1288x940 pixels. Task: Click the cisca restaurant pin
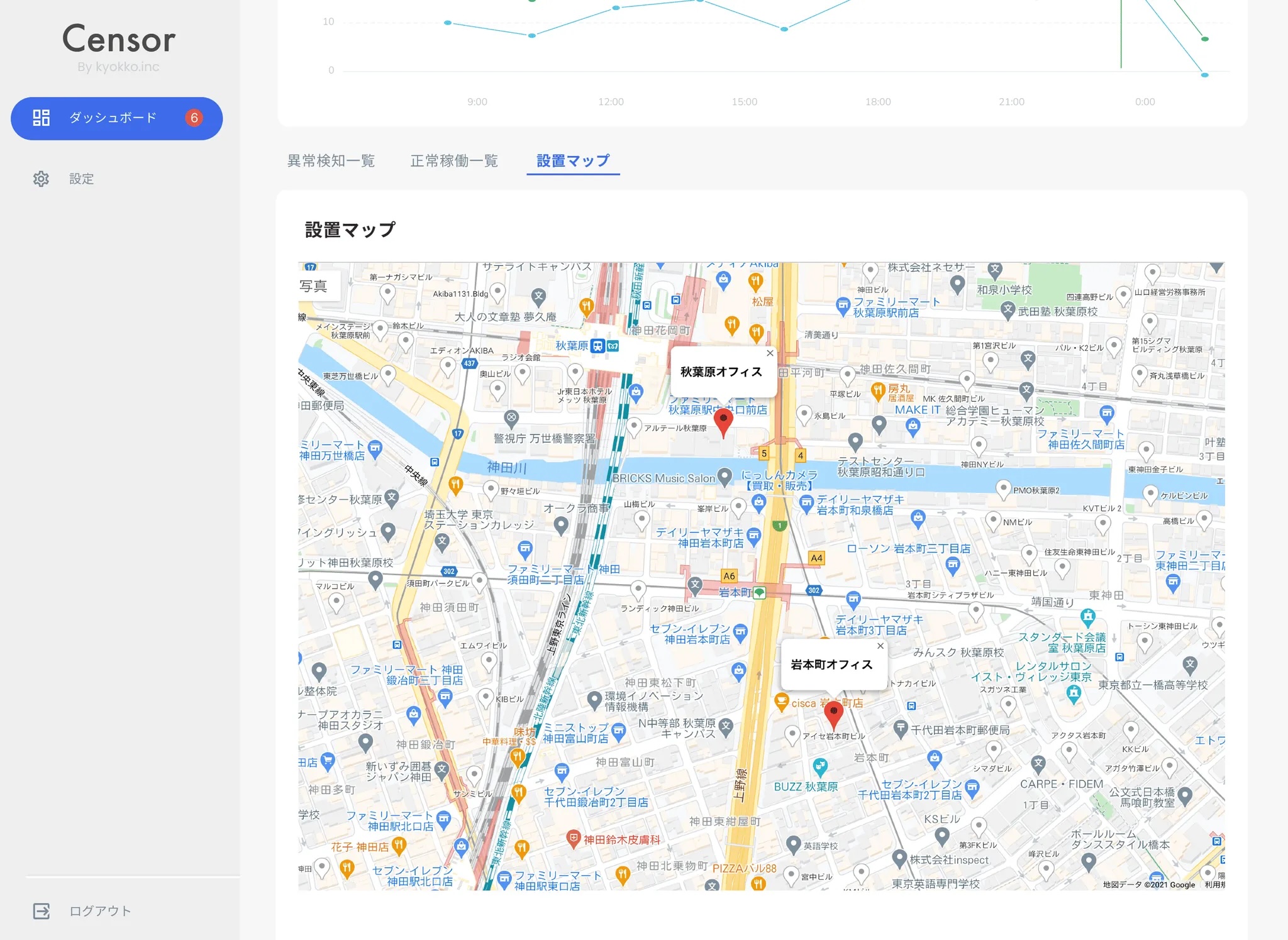[x=781, y=702]
